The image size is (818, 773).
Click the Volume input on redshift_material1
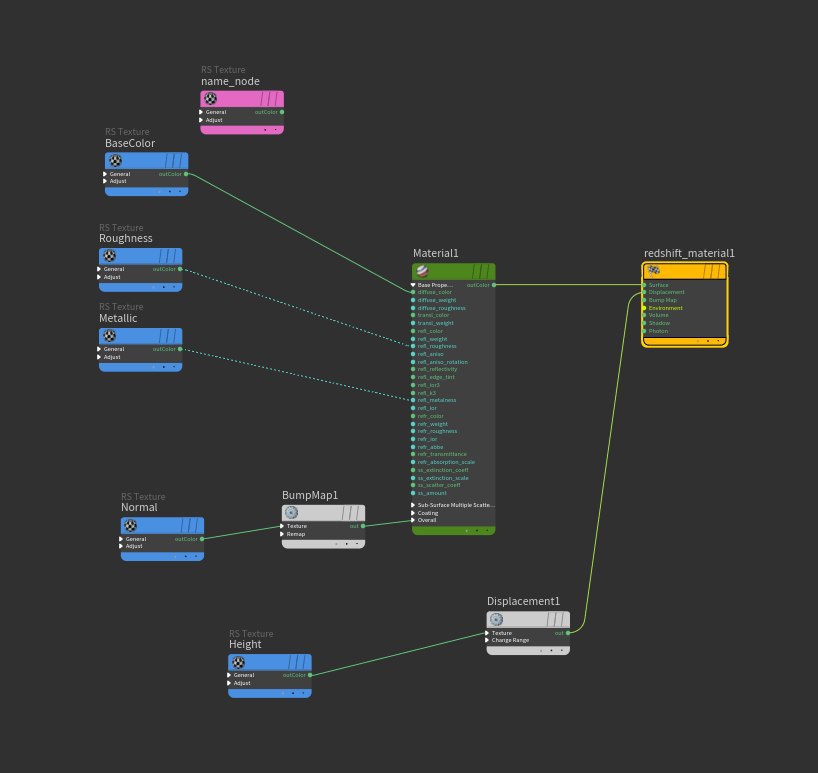(x=645, y=315)
